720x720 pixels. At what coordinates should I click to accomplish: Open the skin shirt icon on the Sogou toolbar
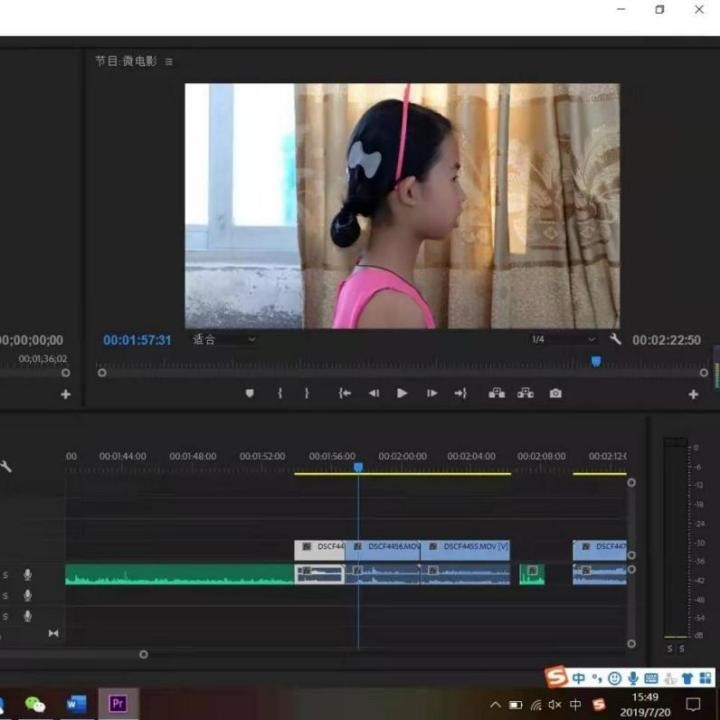(x=687, y=678)
